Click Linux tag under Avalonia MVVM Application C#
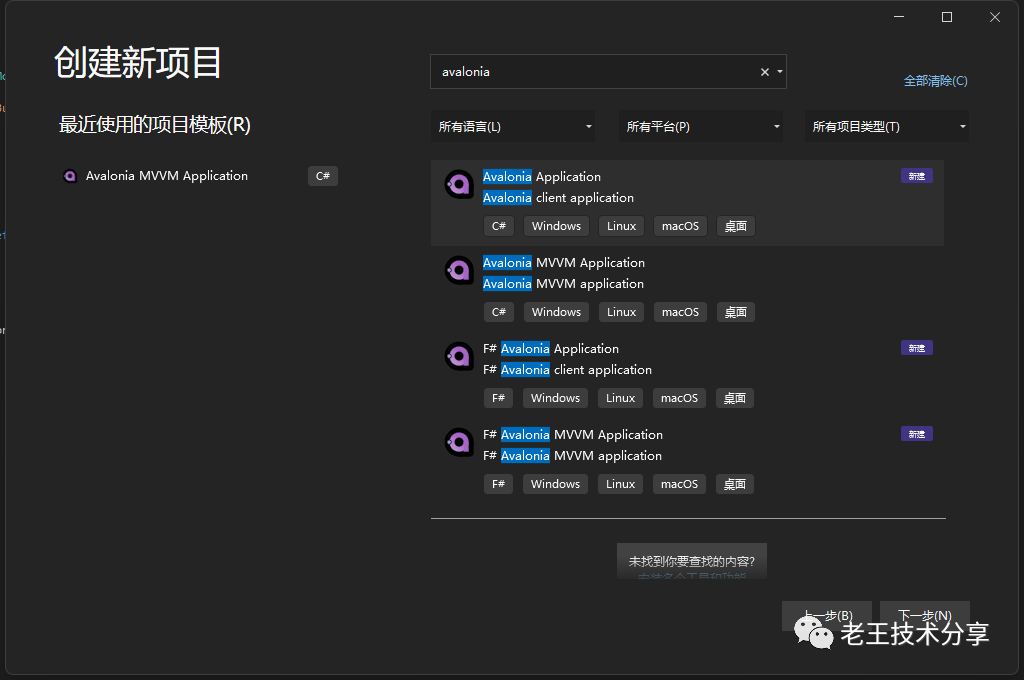1024x680 pixels. (621, 312)
